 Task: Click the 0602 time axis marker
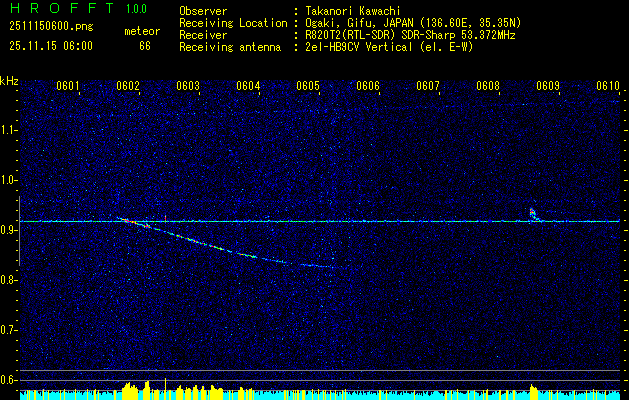[128, 86]
